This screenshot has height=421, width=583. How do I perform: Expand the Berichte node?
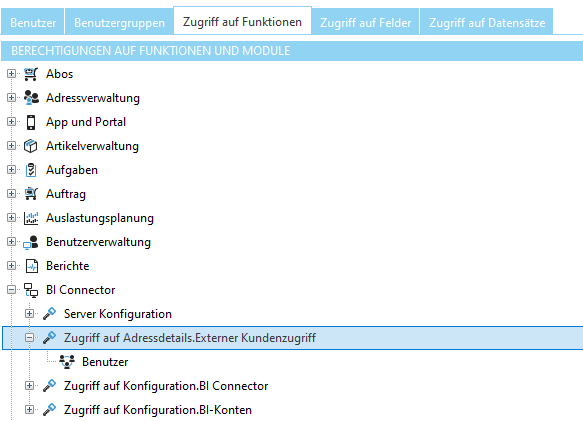pyautogui.click(x=12, y=266)
